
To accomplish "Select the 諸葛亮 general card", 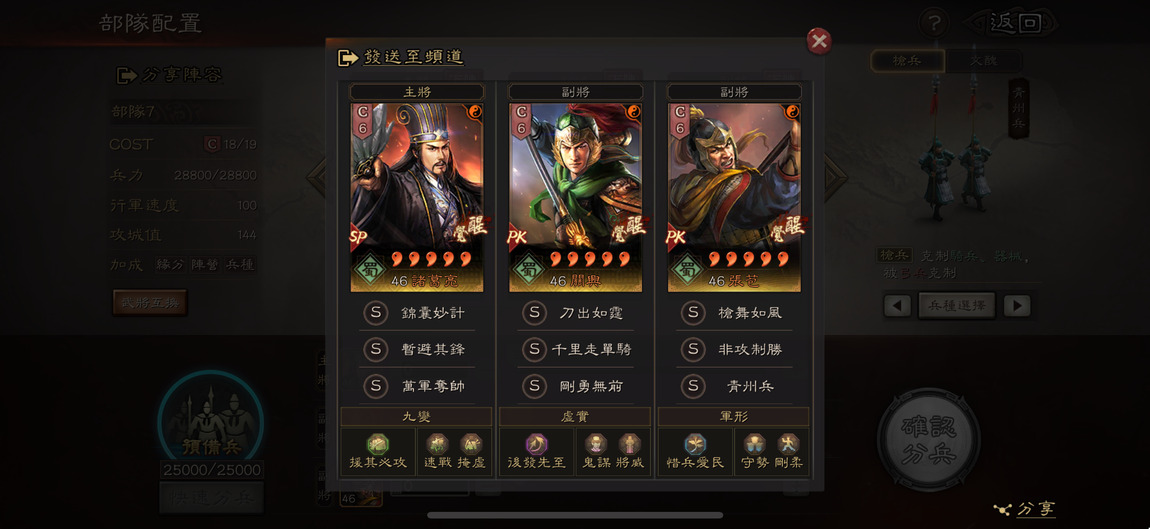I will point(417,197).
